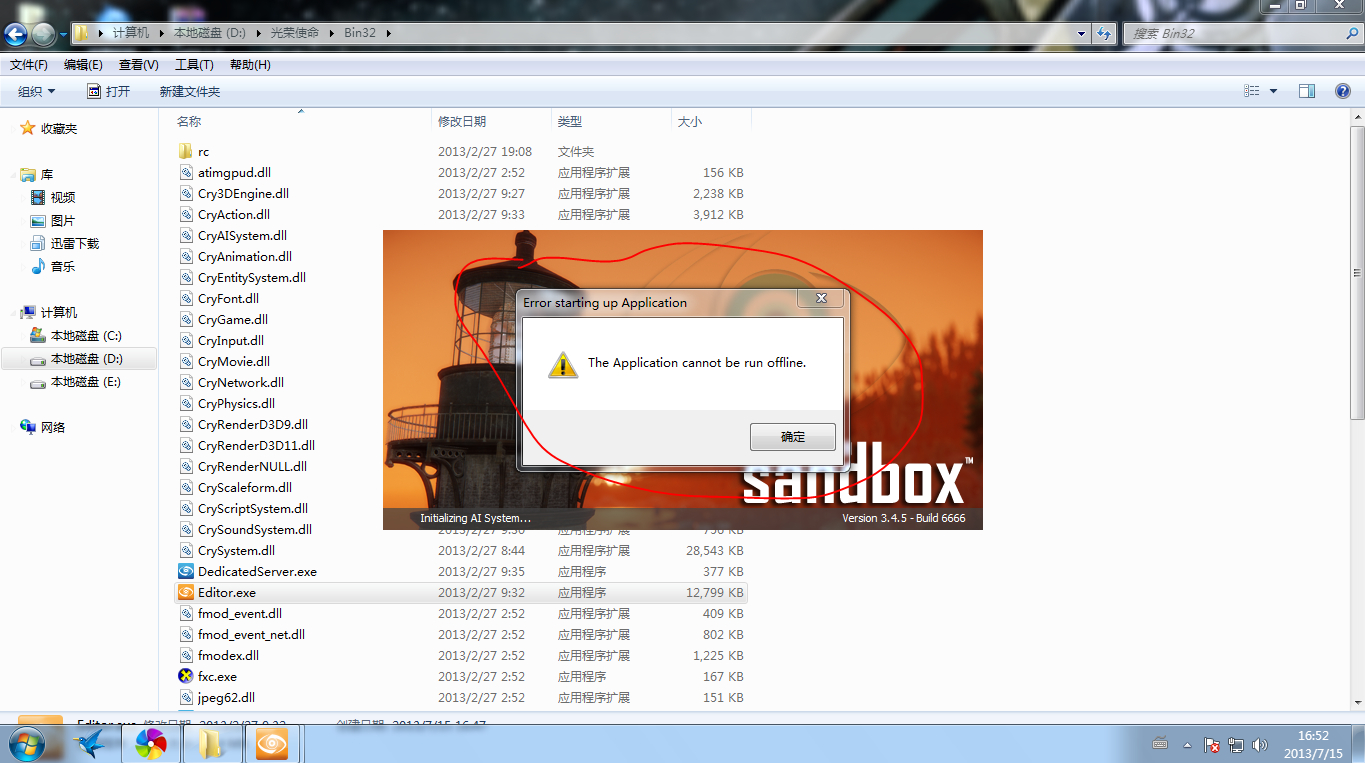Select the 本地磁盘 (C:) drive icon
The height and width of the screenshot is (763, 1365).
[x=38, y=336]
